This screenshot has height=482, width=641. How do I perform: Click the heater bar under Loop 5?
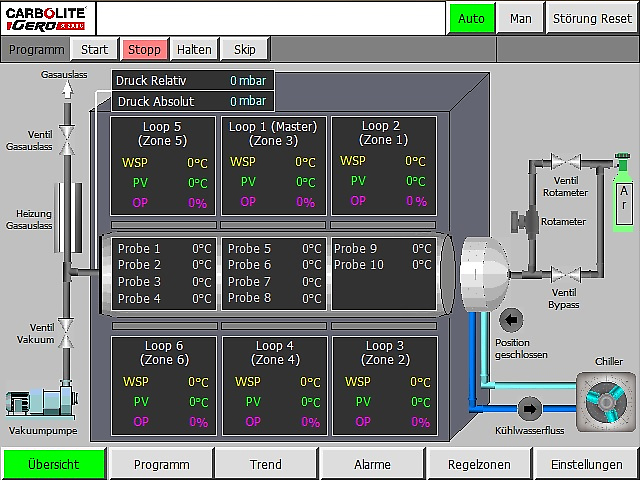[164, 225]
